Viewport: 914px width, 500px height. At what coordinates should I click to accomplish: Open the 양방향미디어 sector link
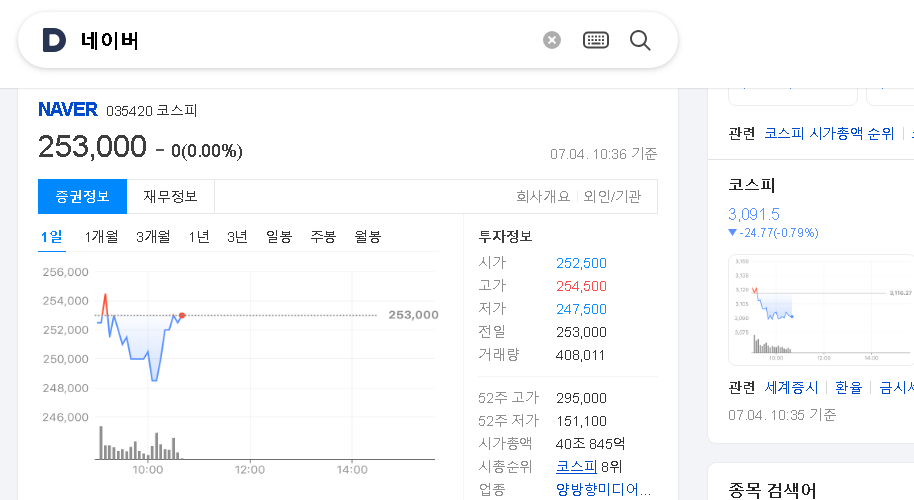click(603, 490)
